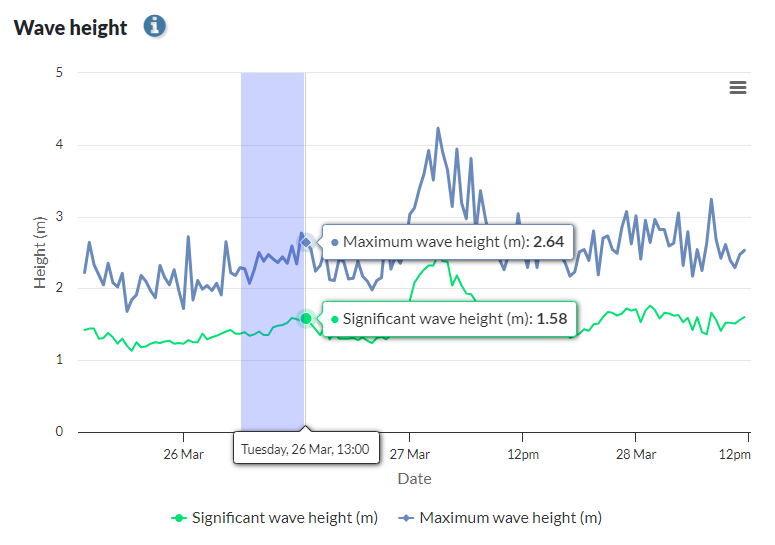Screen dimensions: 775x545
Task: Click the highest peak of maximum wave line
Action: pyautogui.click(x=438, y=128)
